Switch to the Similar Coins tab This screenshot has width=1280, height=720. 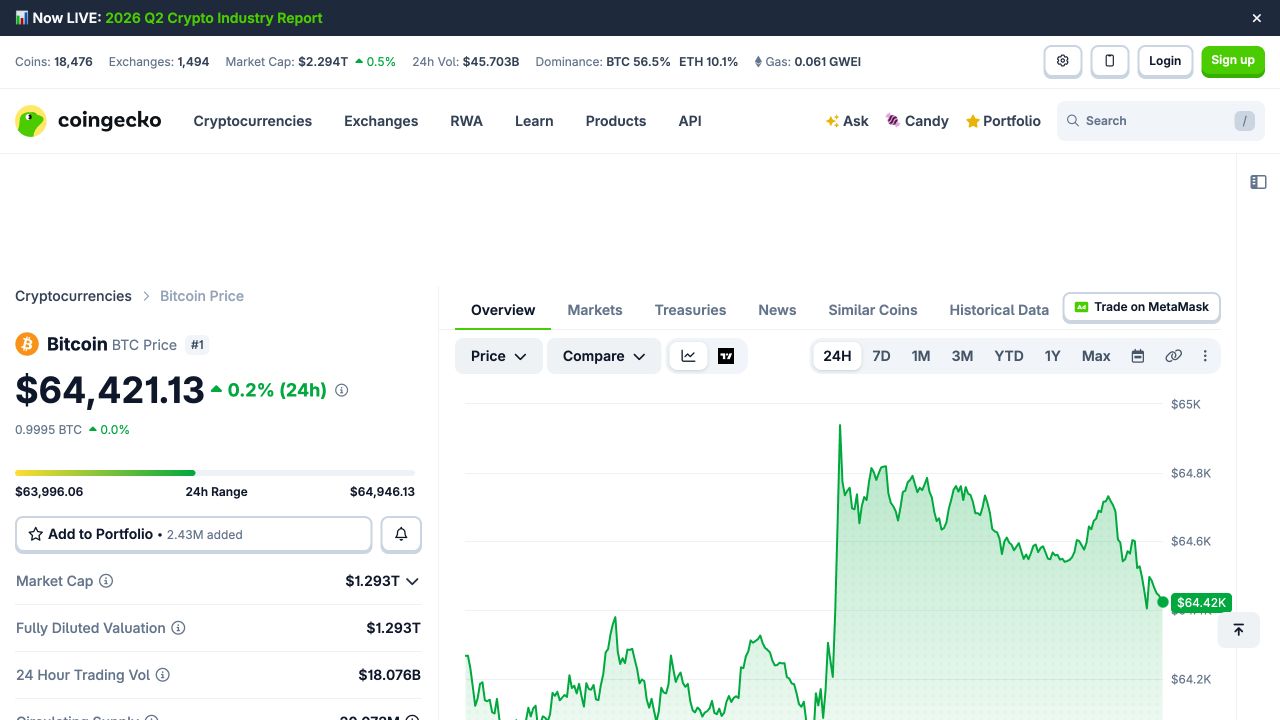pos(873,310)
